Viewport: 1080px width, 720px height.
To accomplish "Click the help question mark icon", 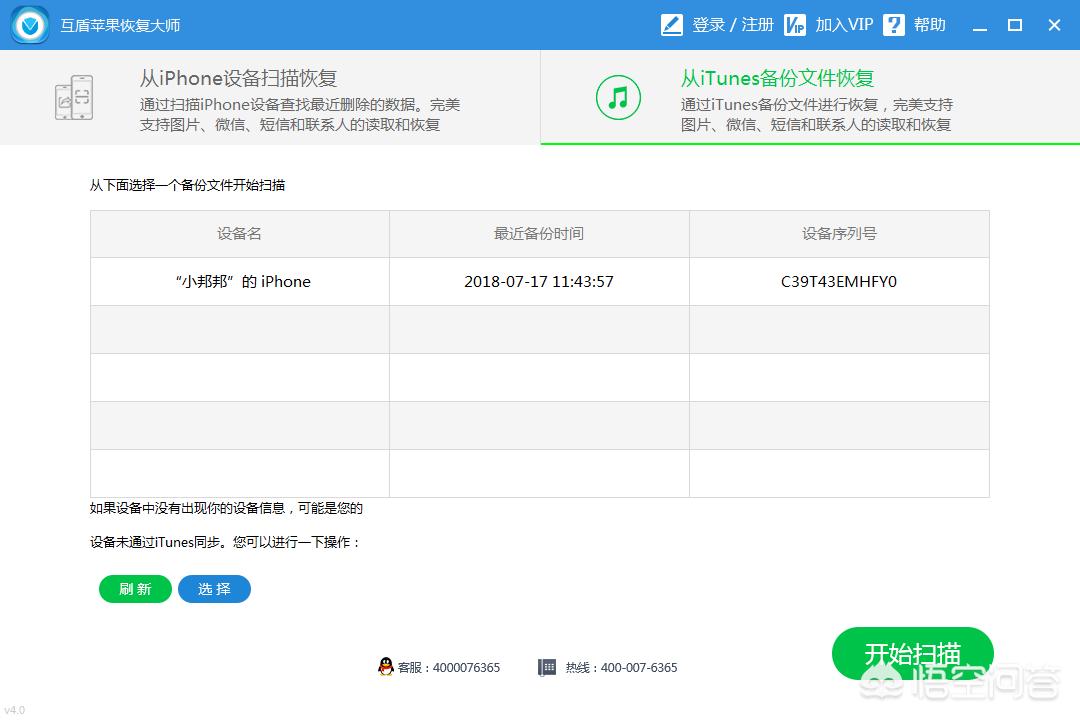I will pyautogui.click(x=893, y=25).
